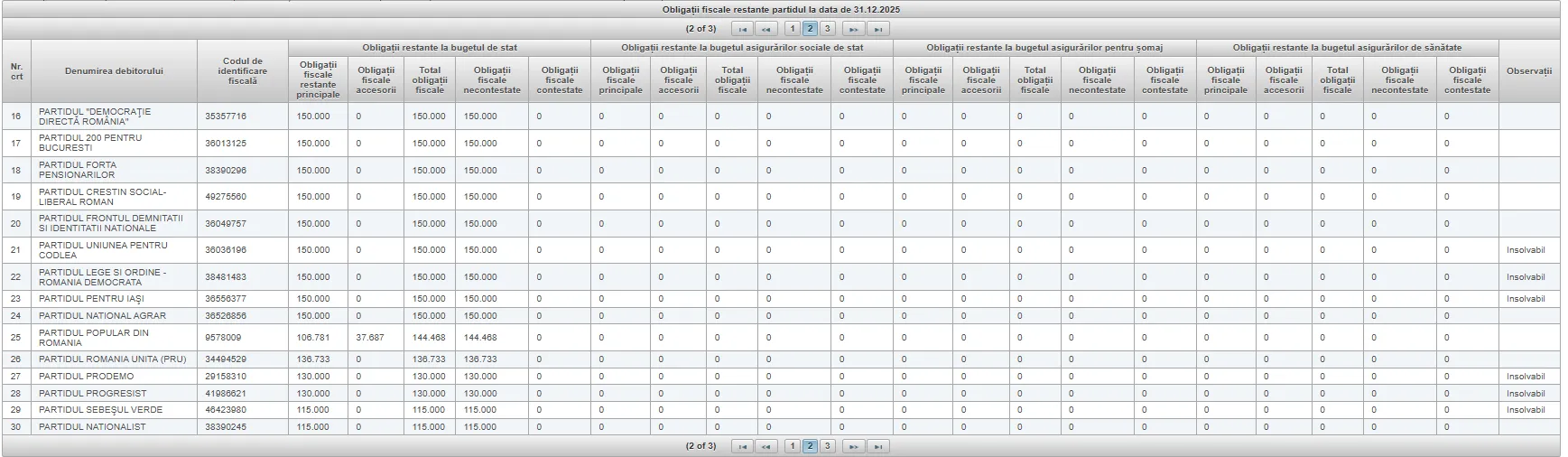
Task: Click 'Codul de identificare fiscală' column header
Action: [x=242, y=71]
